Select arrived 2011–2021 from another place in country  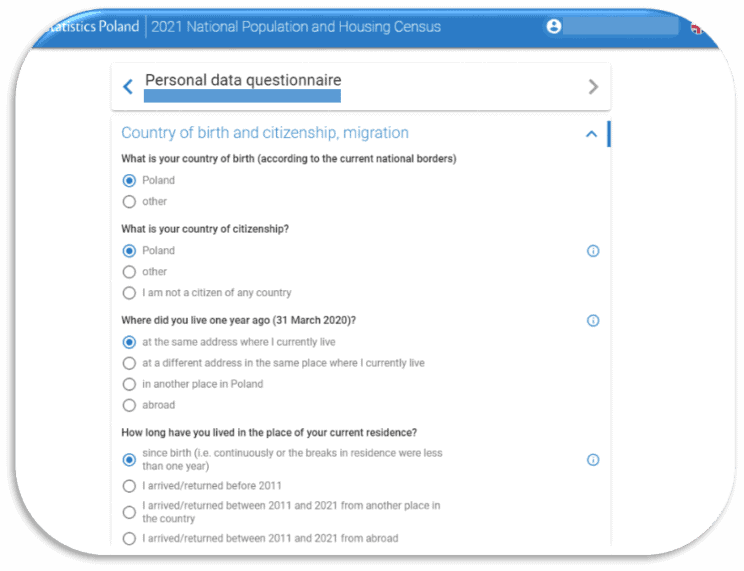coord(129,512)
